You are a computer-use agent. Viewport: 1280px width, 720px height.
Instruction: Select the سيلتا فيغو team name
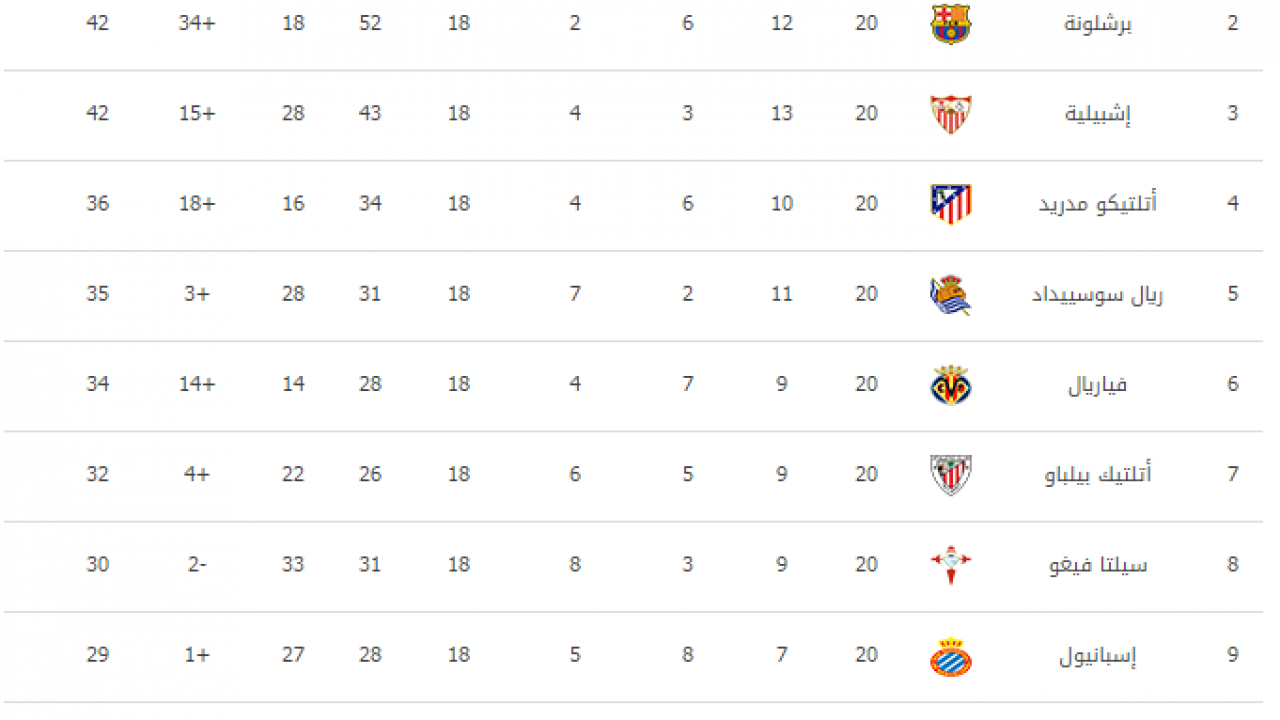pos(1098,566)
